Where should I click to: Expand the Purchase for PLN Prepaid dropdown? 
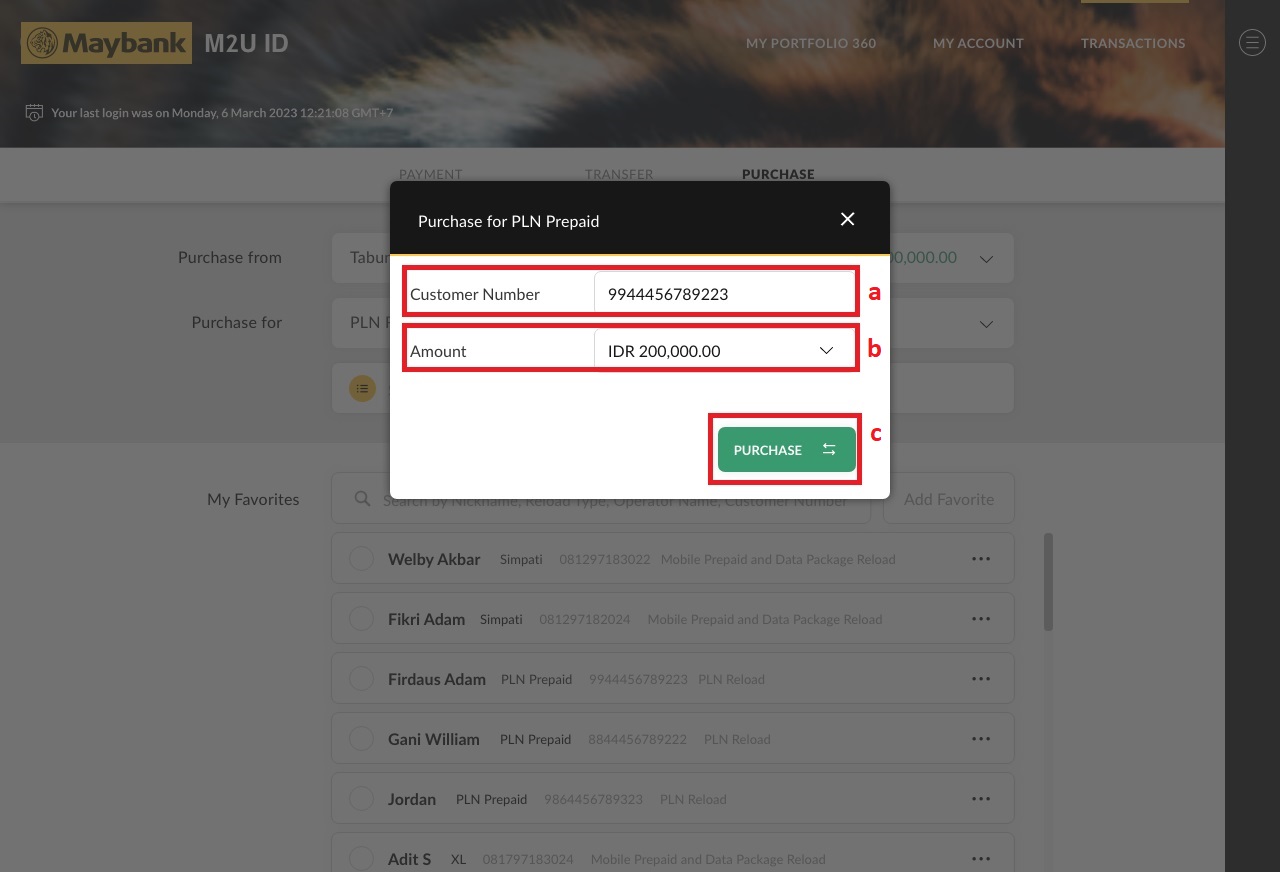tap(986, 323)
